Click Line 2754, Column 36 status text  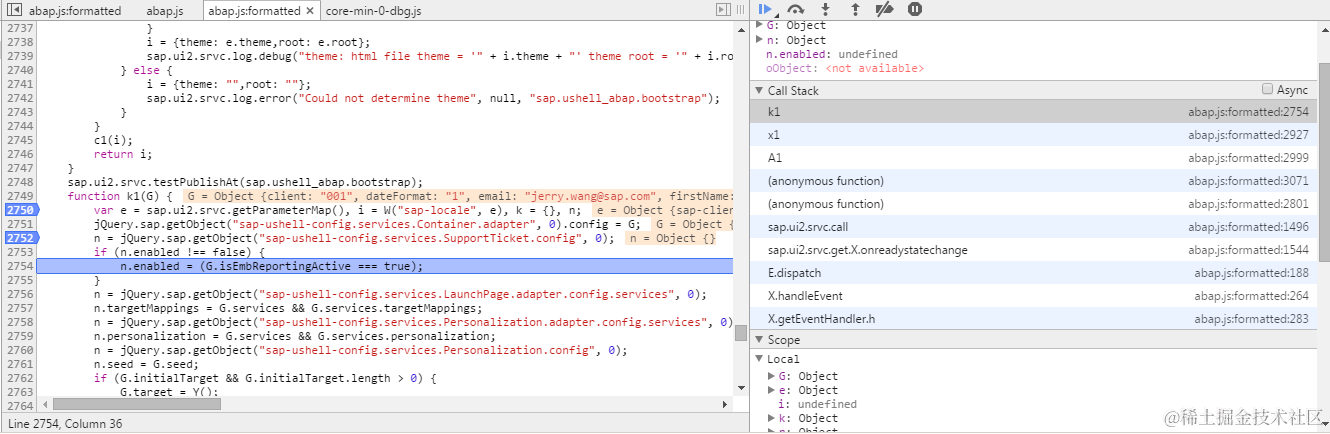(x=66, y=425)
